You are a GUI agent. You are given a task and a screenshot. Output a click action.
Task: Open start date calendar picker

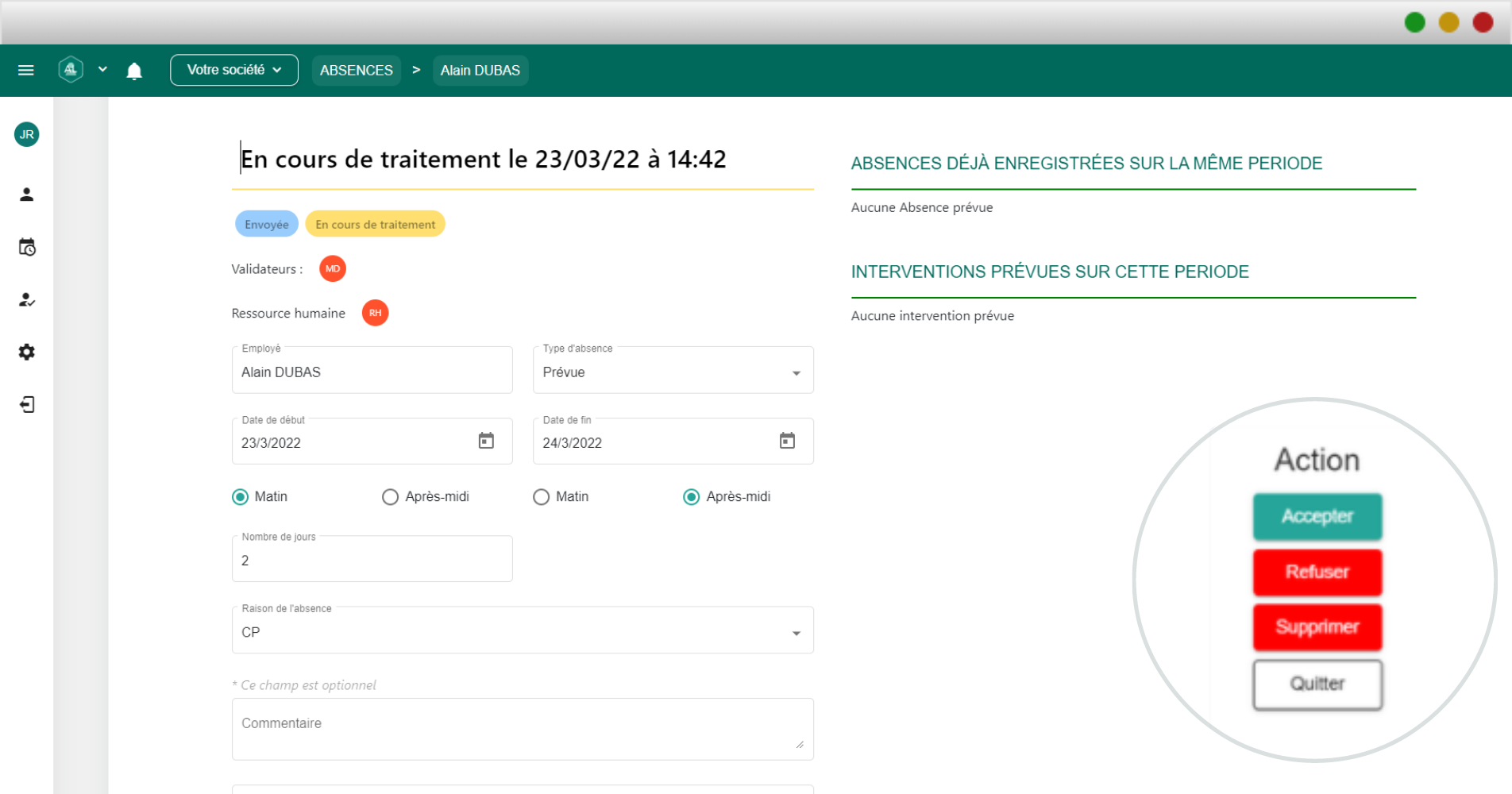point(486,441)
